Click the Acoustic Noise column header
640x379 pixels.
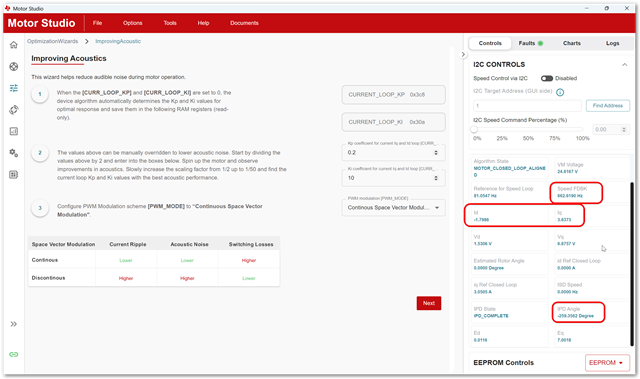click(x=189, y=244)
